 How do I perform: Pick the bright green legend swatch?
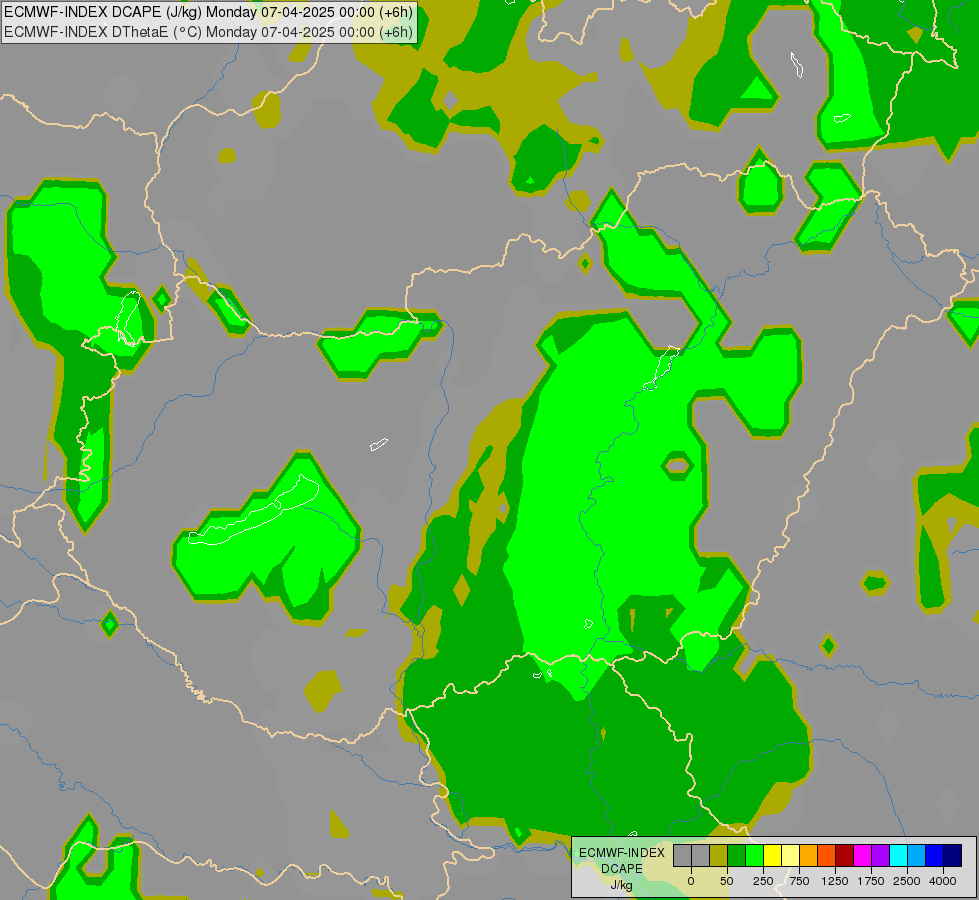point(754,855)
